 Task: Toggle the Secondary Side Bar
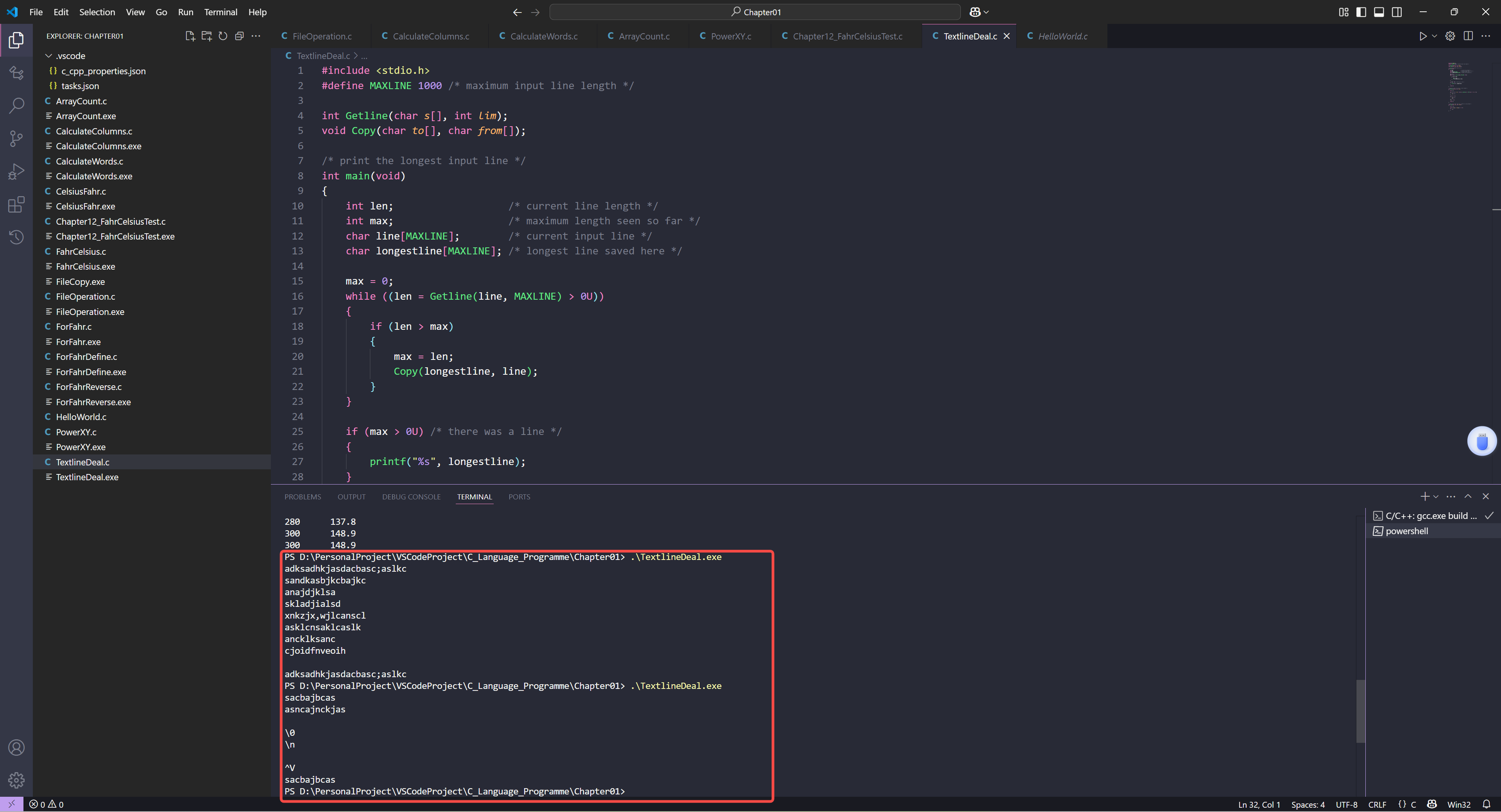[x=1397, y=12]
